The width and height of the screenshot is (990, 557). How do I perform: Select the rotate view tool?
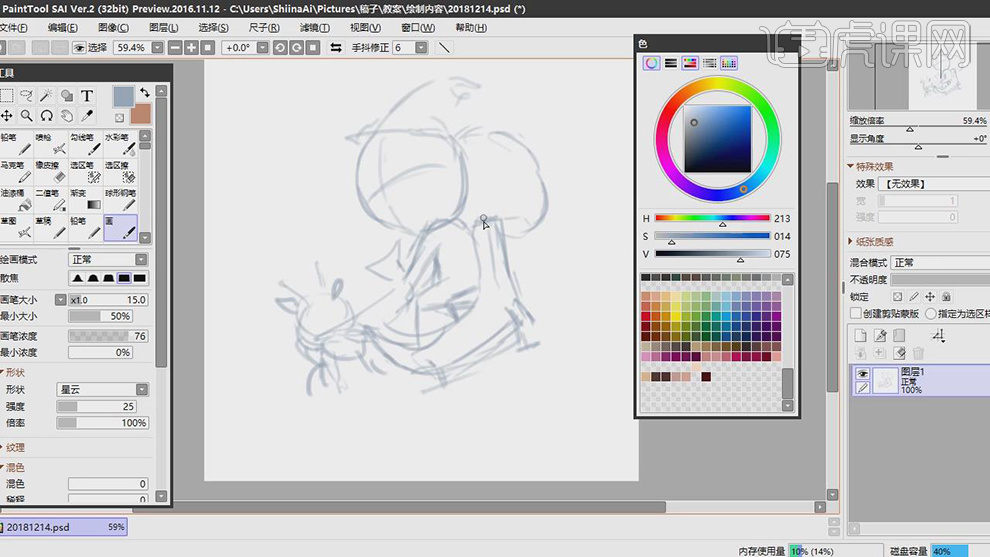pos(46,116)
